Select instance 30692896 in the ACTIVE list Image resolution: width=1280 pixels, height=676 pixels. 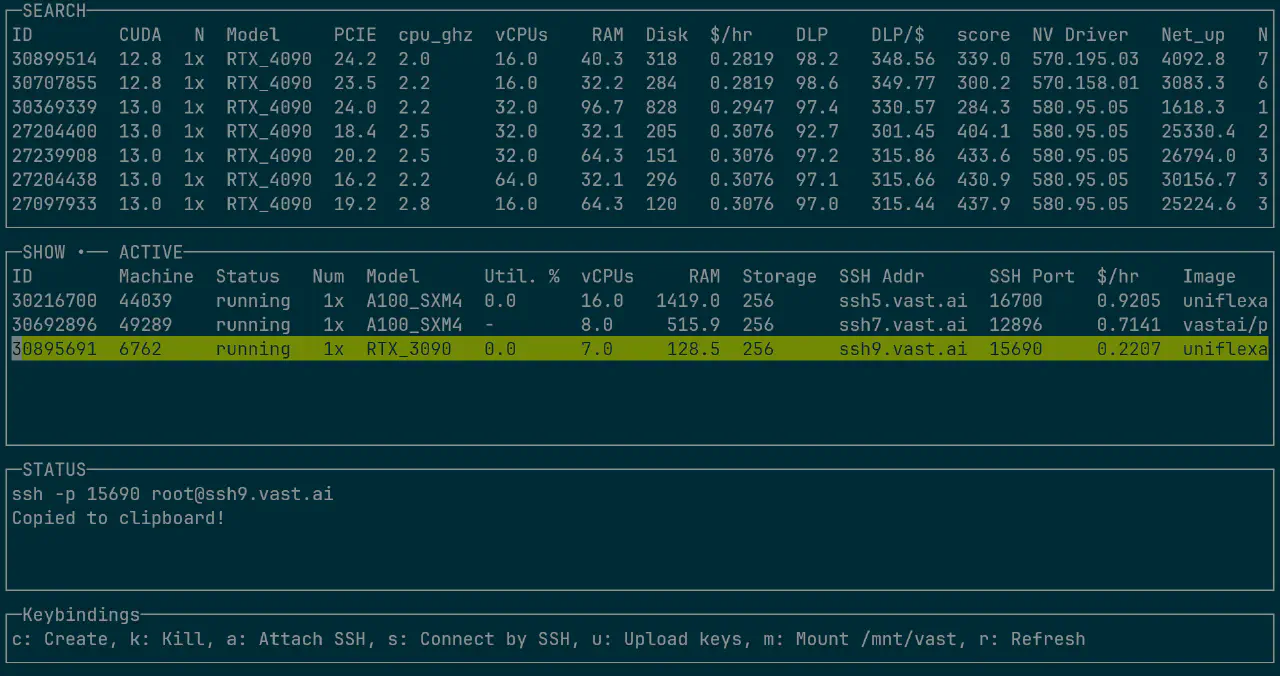(54, 324)
